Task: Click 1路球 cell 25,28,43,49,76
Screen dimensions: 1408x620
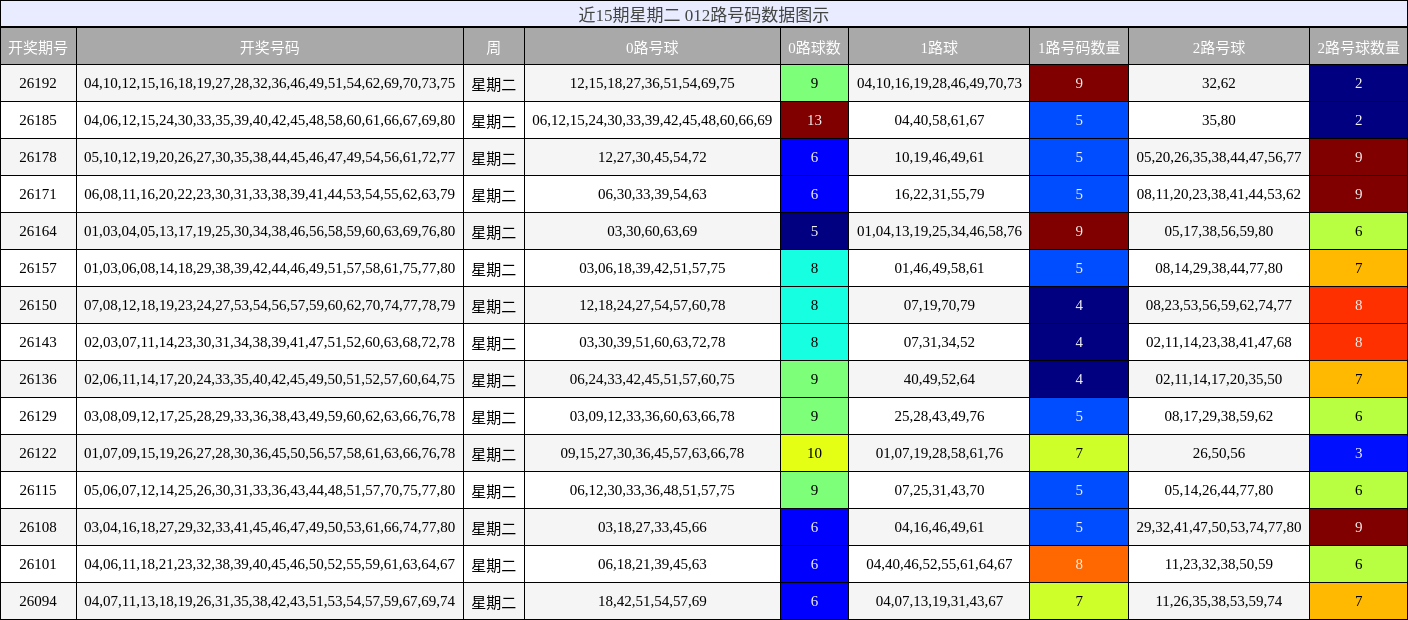Action: 939,416
